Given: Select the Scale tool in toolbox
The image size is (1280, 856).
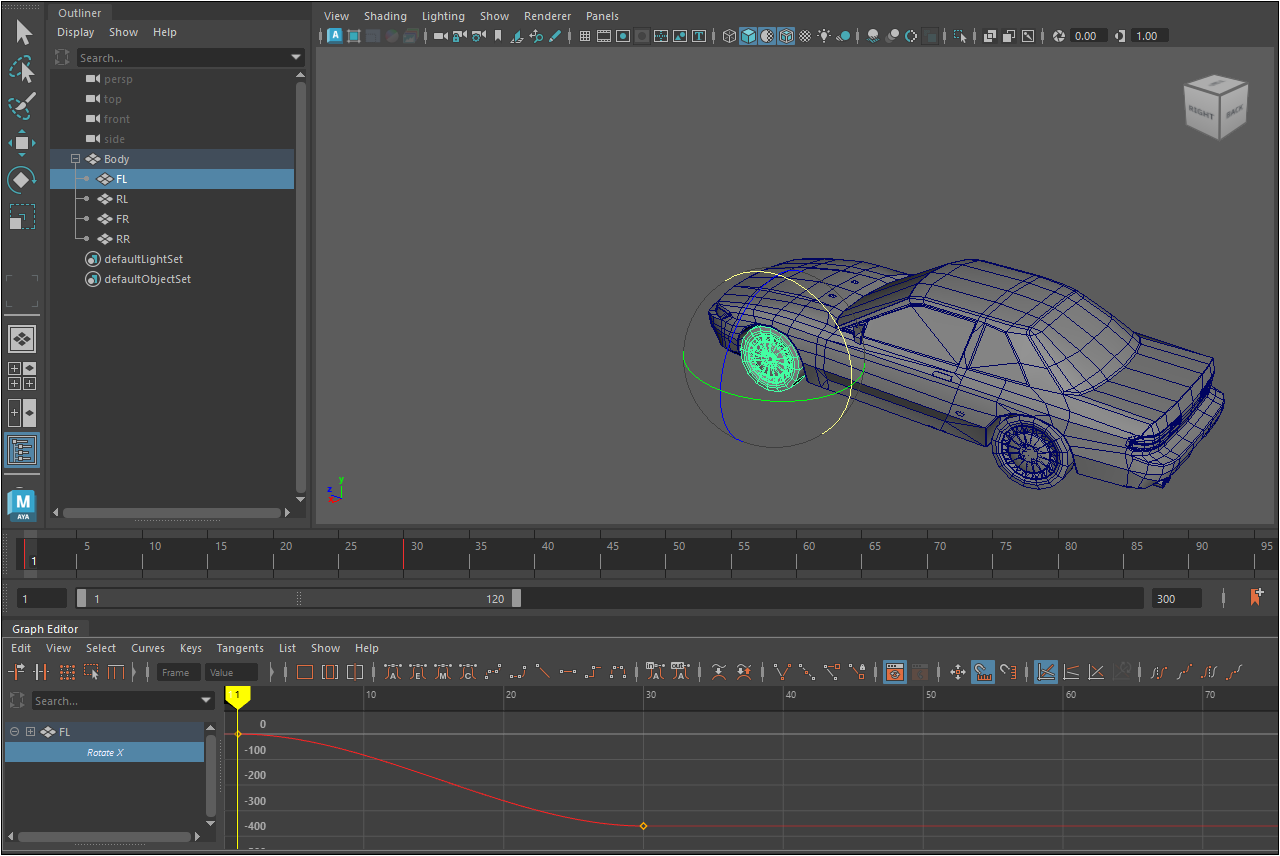Looking at the screenshot, I should pyautogui.click(x=22, y=217).
